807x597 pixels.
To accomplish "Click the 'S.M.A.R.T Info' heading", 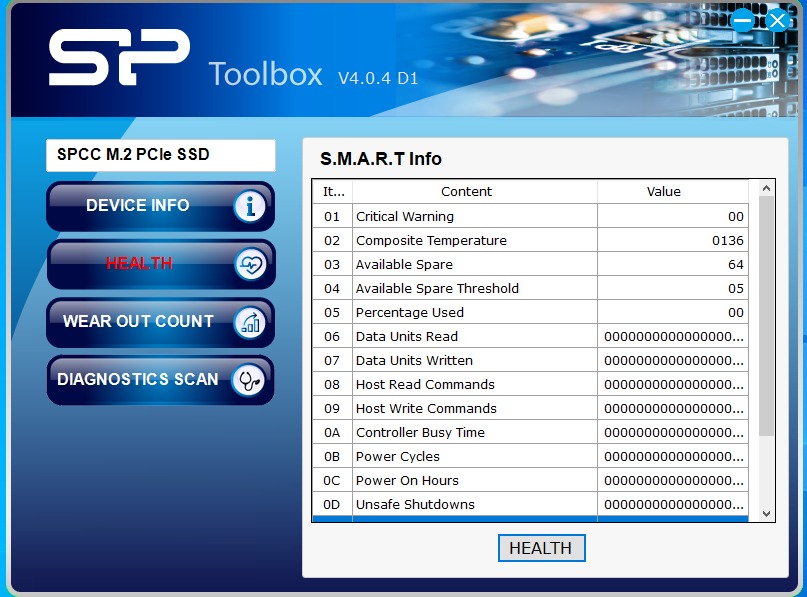I will 381,159.
